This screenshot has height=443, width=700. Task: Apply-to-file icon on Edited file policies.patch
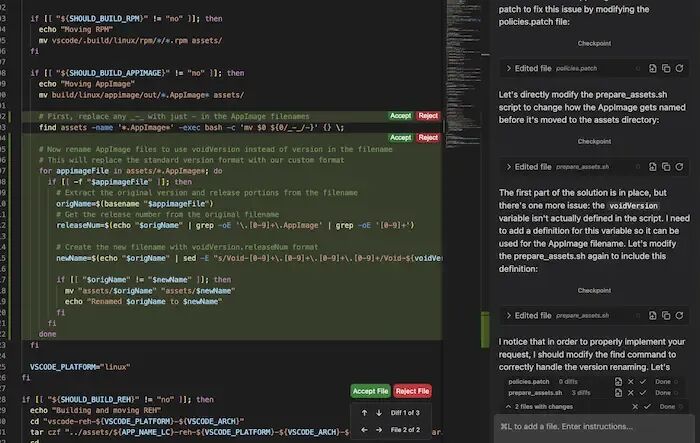(652, 68)
